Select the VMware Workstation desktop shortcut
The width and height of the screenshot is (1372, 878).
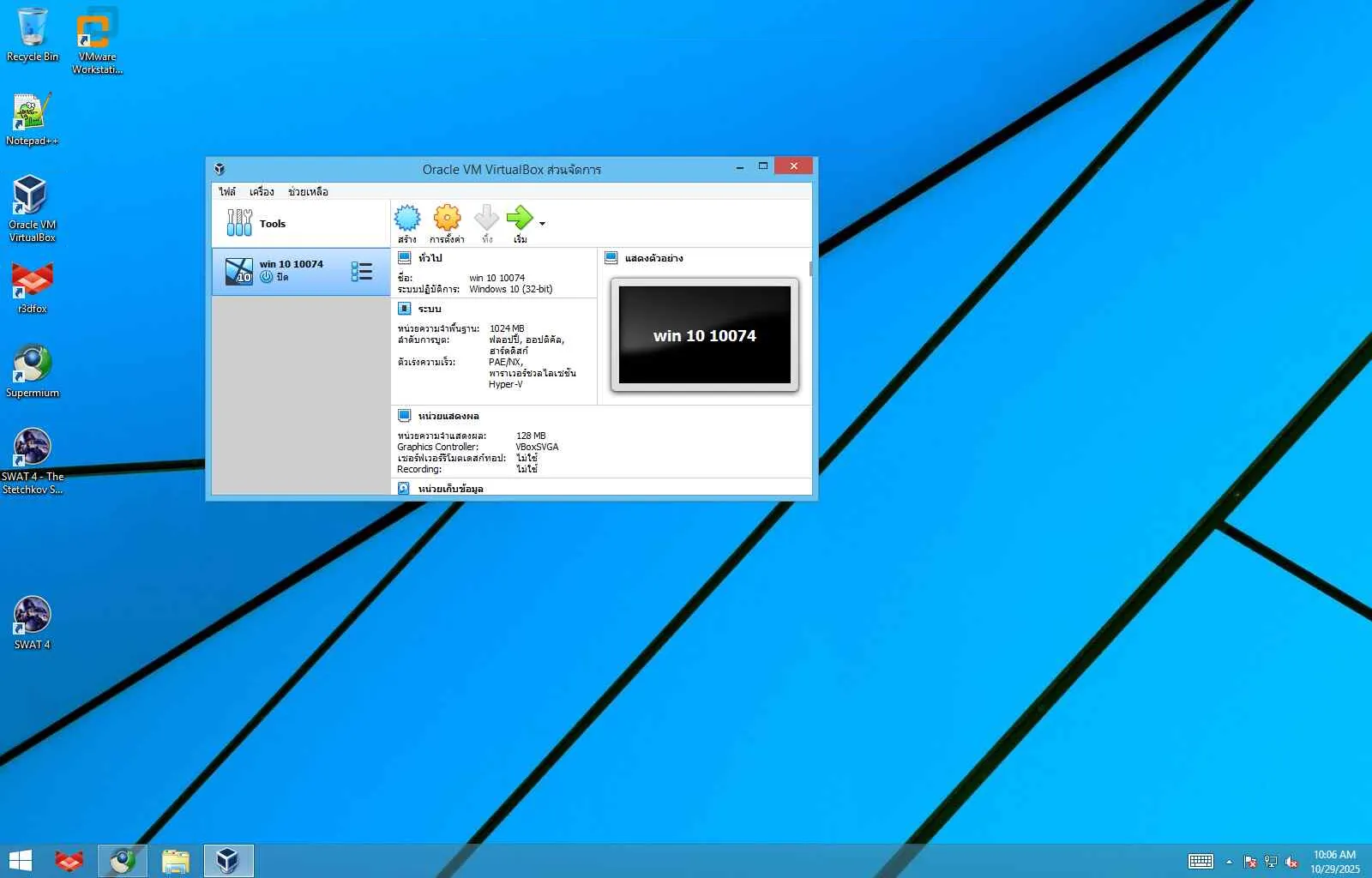[98, 41]
